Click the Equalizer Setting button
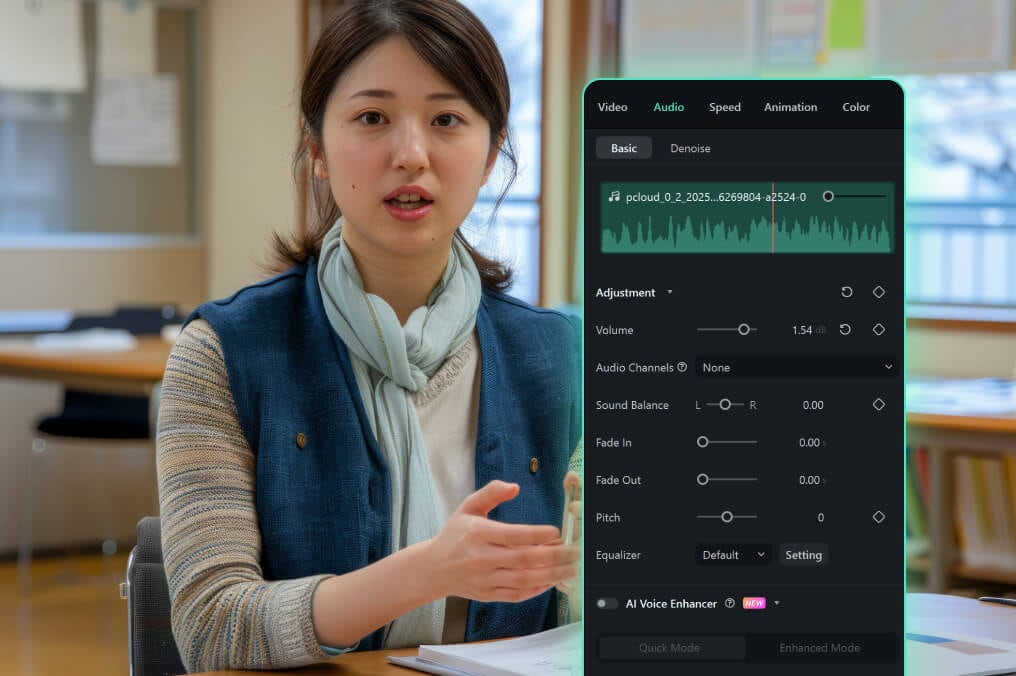Screen dimensions: 1016x676 point(803,554)
